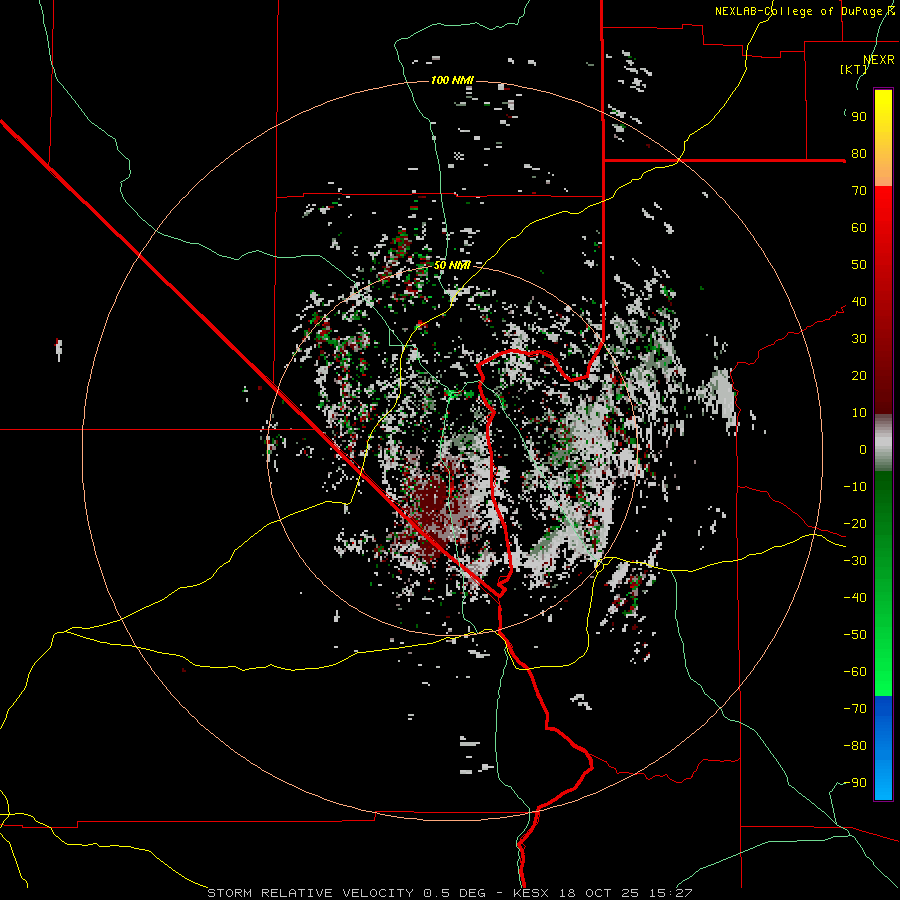This screenshot has height=900, width=900.
Task: Select the 0 value on velocity scale
Action: [863, 449]
